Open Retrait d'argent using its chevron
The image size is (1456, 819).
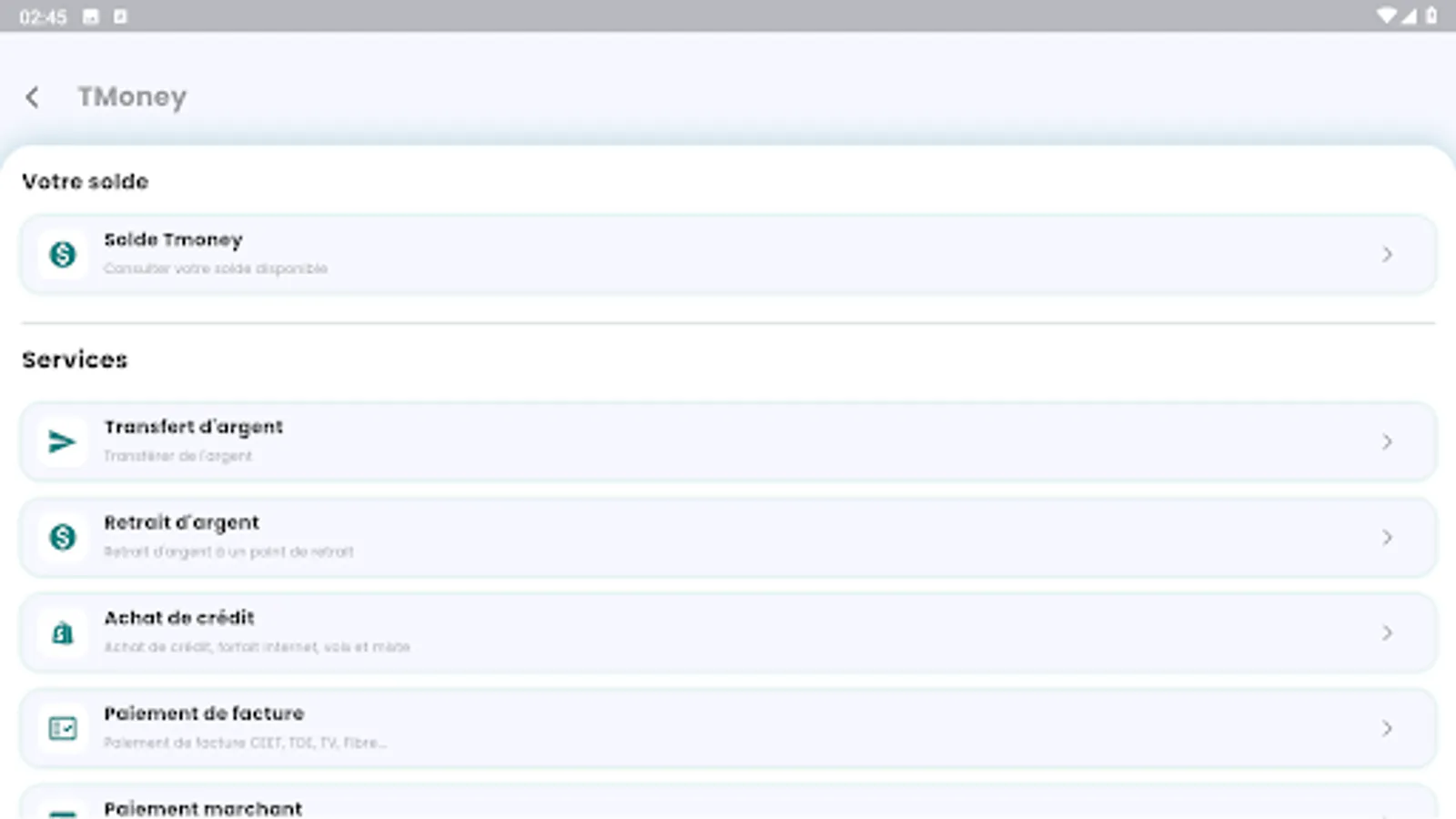point(1387,538)
